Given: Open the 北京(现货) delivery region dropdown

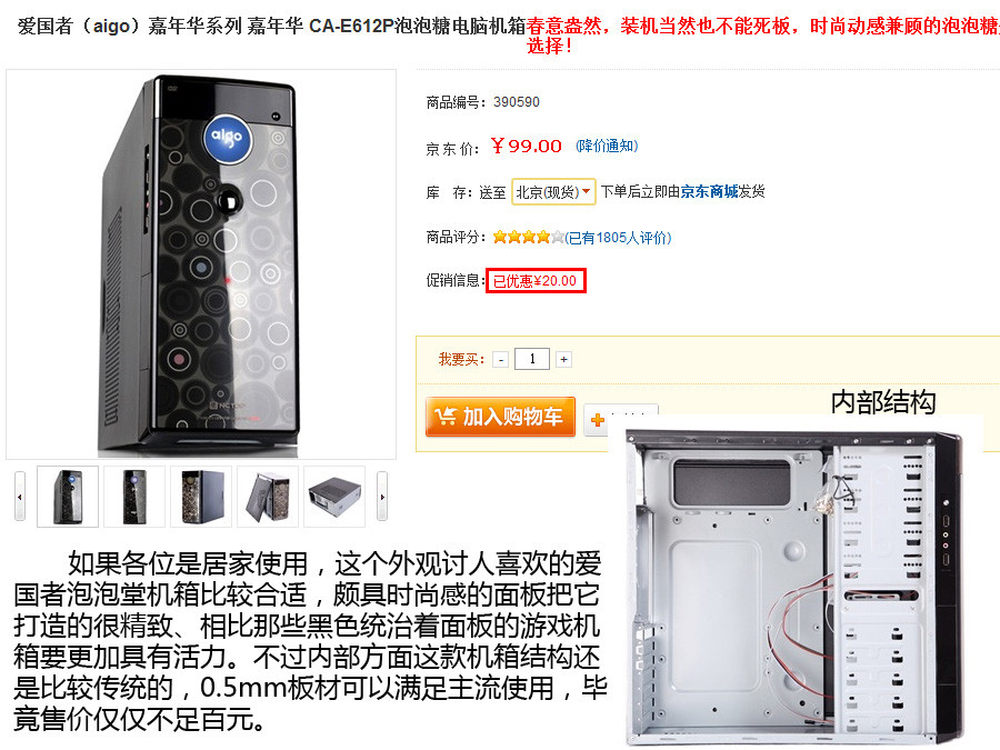Looking at the screenshot, I should [554, 191].
